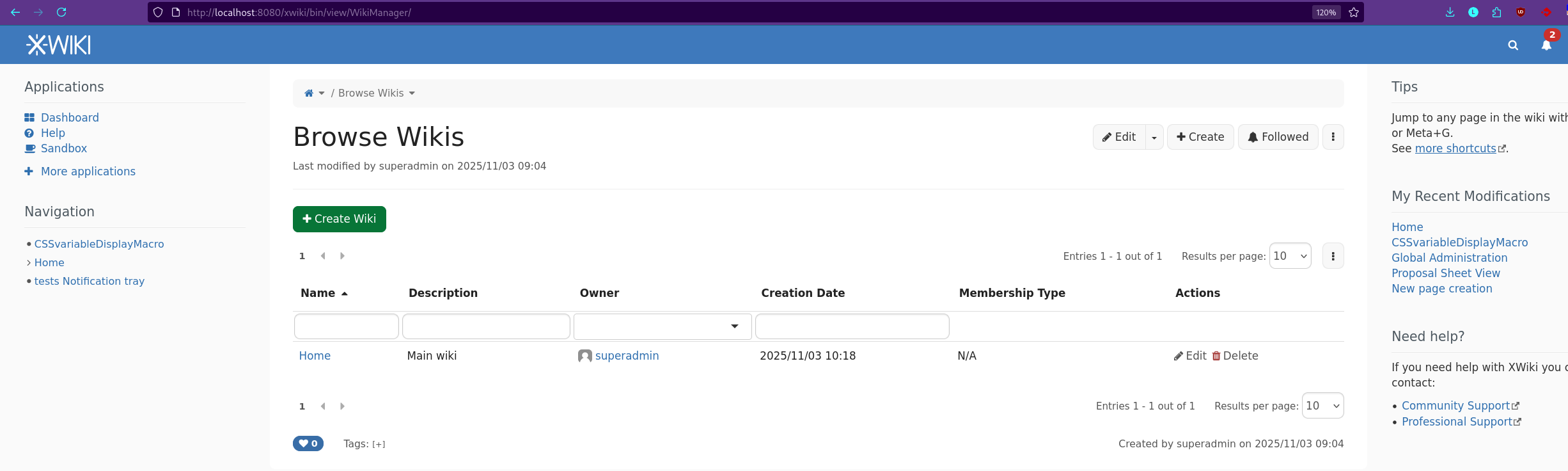
Task: Open the notifications bell in header
Action: [x=1546, y=45]
